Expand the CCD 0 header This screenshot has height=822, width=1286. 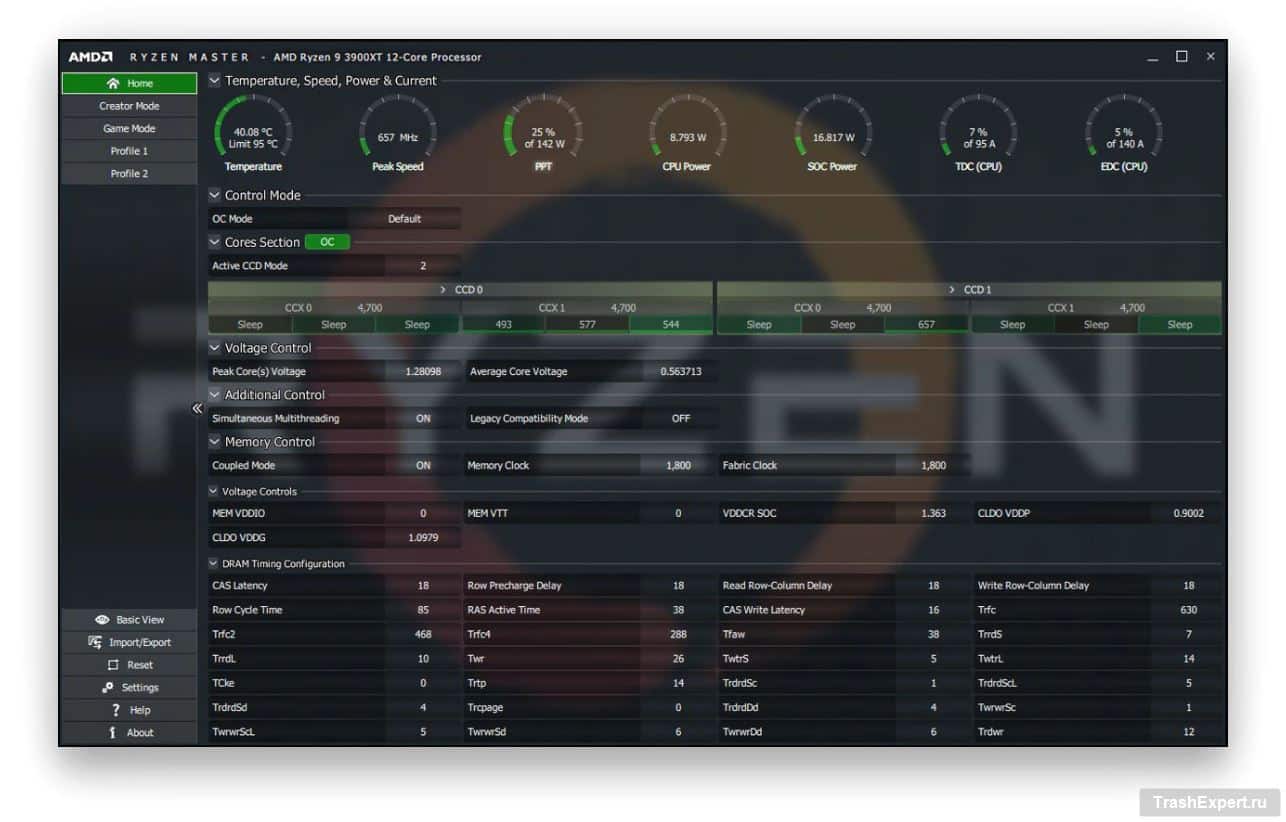(x=461, y=290)
